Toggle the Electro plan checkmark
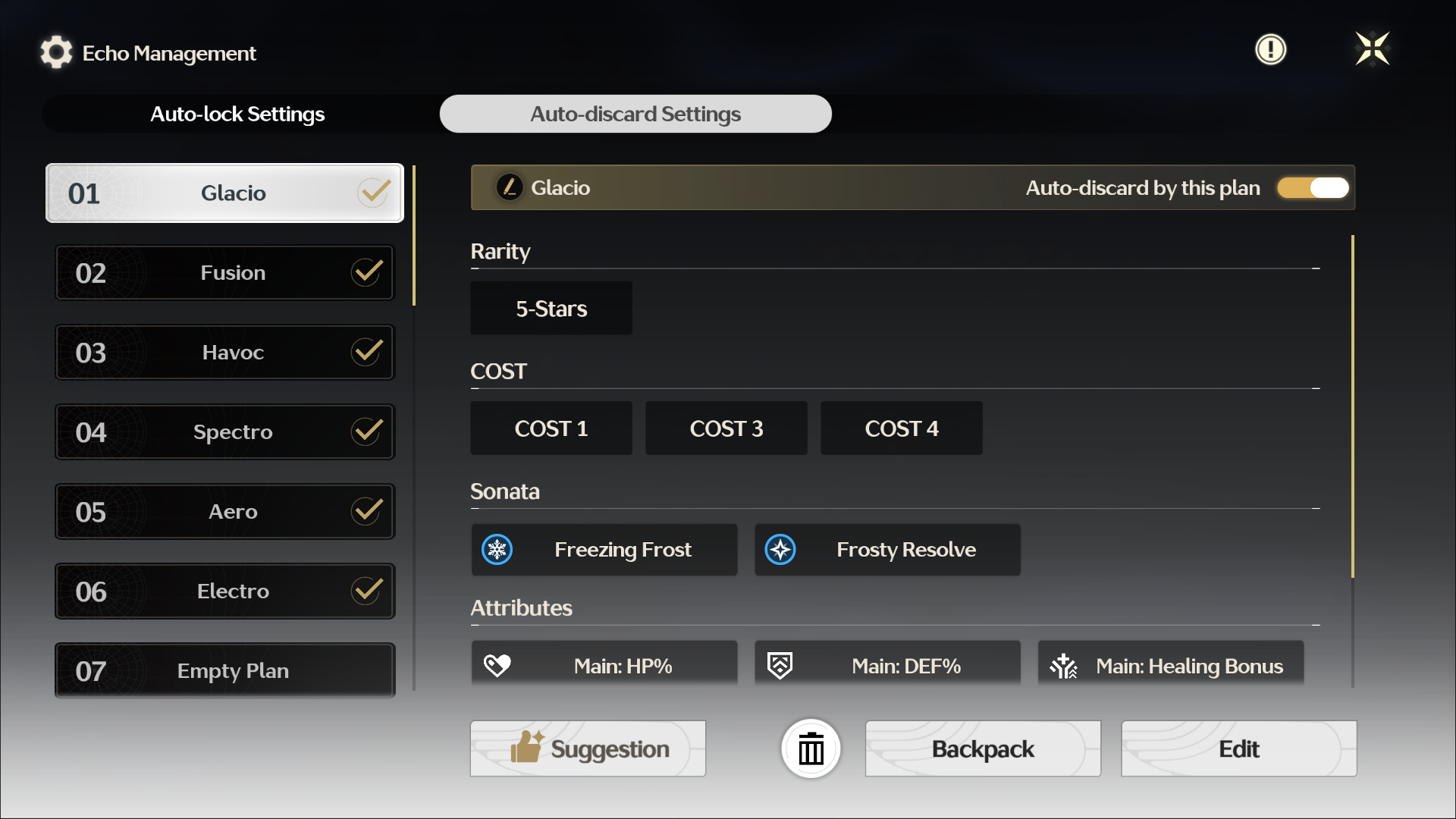Screen dimensions: 1456x819 click(x=368, y=590)
